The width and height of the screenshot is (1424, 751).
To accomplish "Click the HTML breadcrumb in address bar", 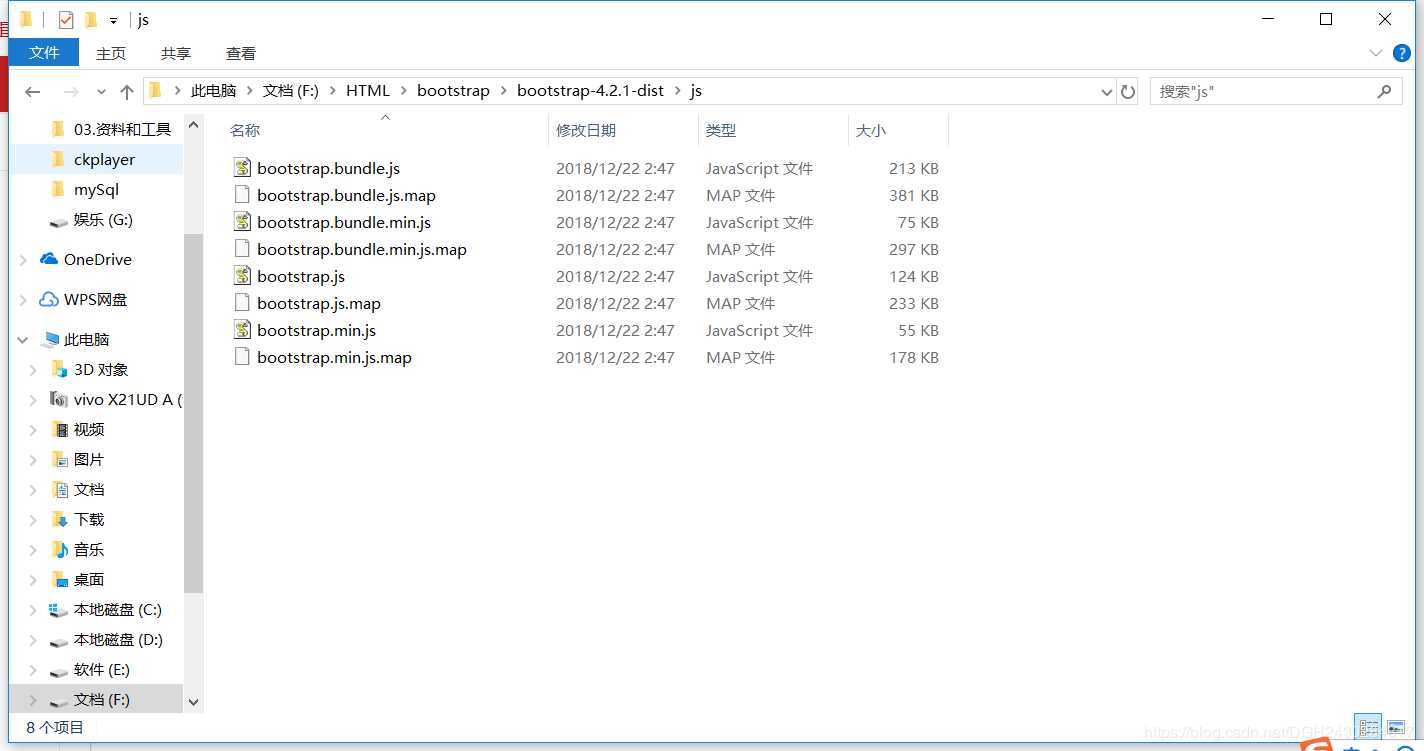I will click(368, 91).
